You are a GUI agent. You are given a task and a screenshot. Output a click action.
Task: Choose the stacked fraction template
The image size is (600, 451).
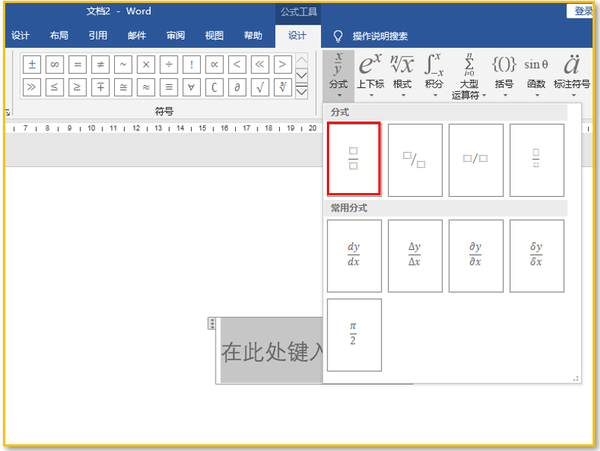[x=354, y=159]
